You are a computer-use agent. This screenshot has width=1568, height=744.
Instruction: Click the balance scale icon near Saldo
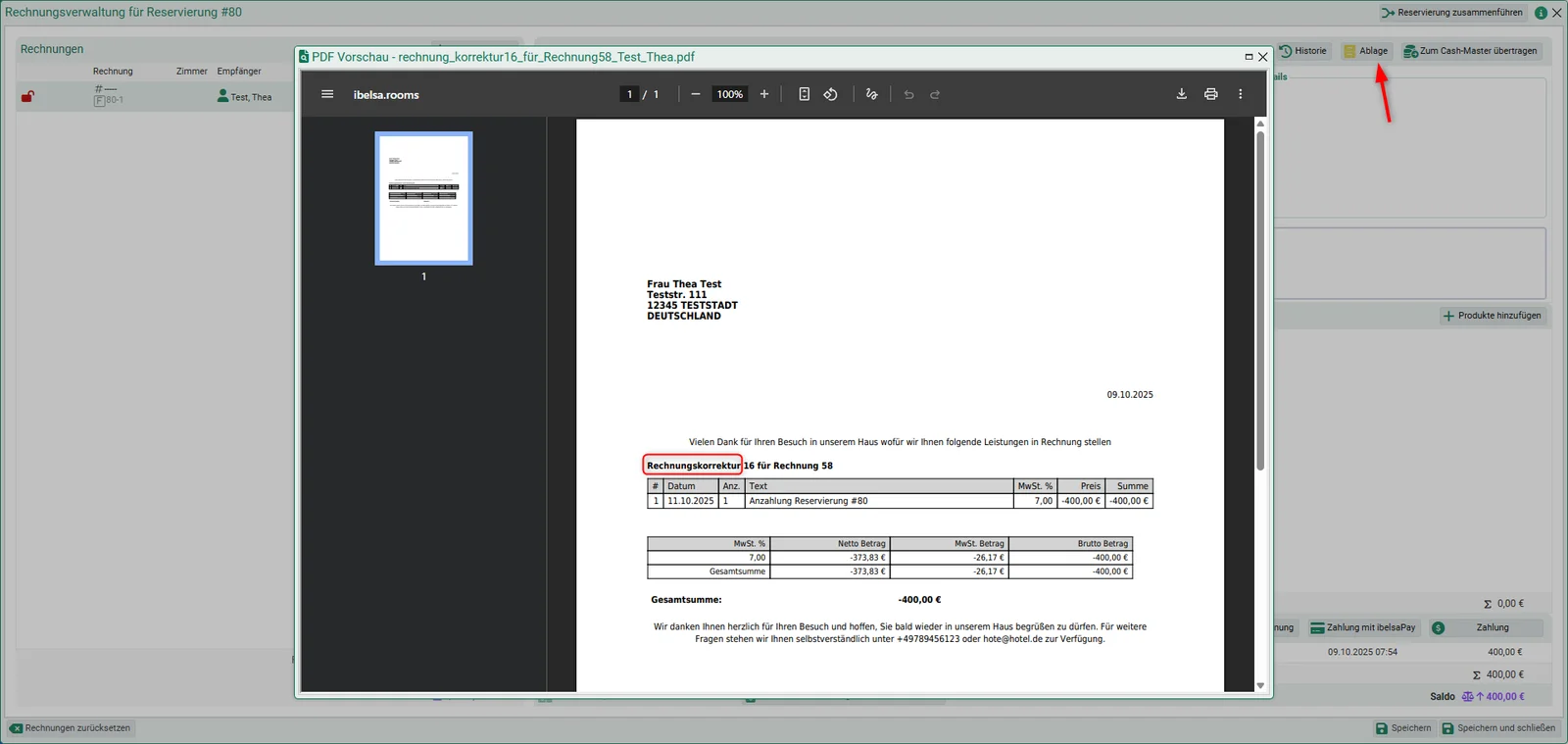coord(1467,697)
